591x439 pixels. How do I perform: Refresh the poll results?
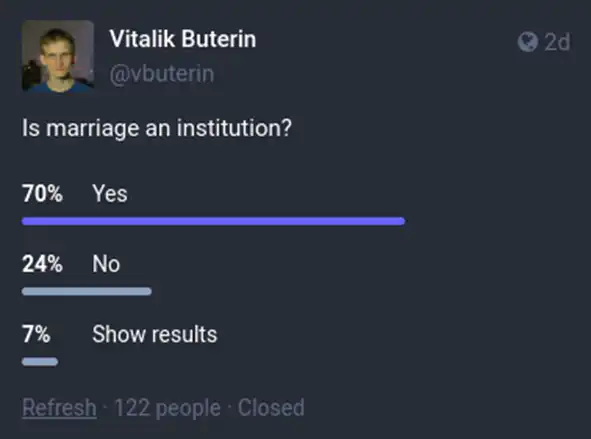coord(59,407)
